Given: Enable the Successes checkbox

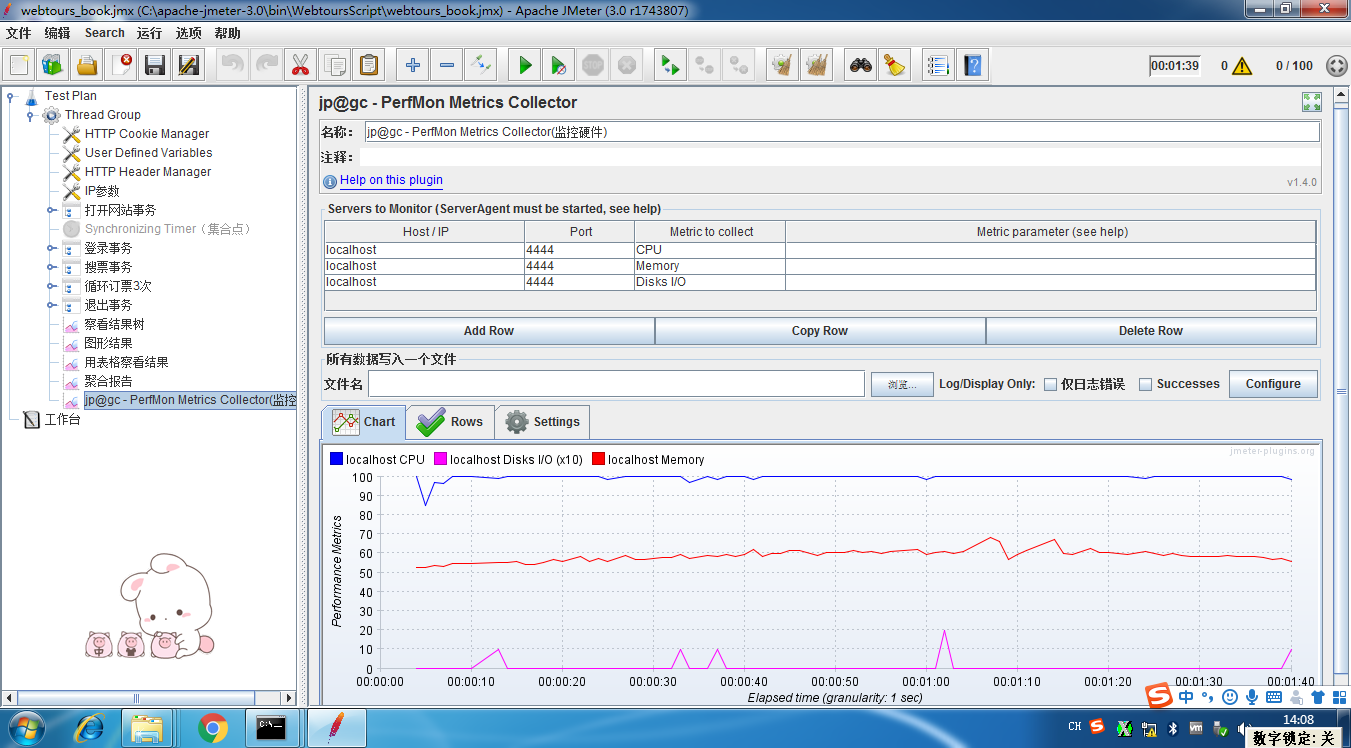Looking at the screenshot, I should [x=1146, y=384].
